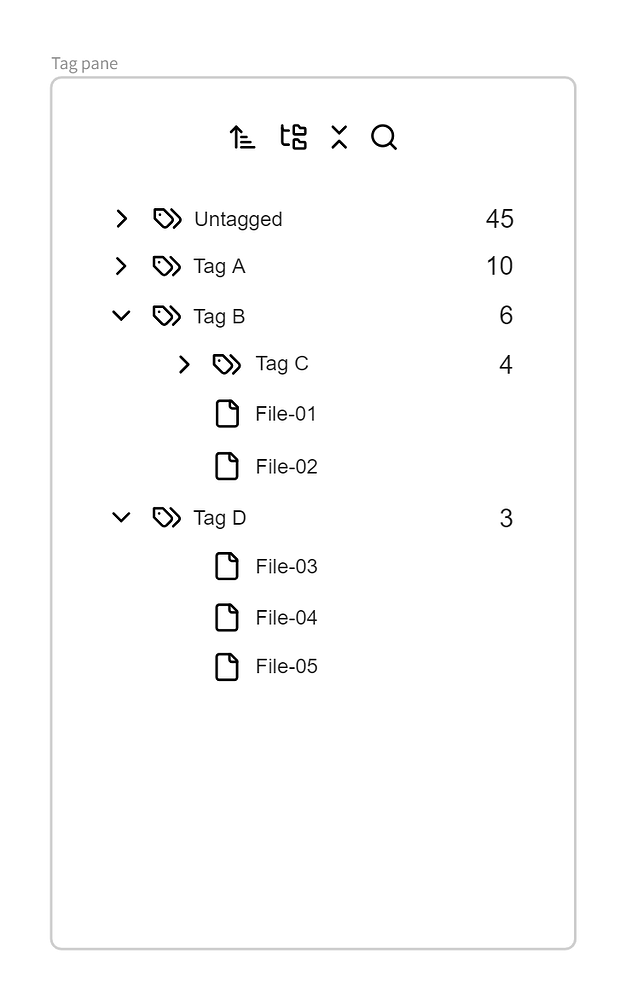Image resolution: width=626 pixels, height=1000 pixels.
Task: Click the file icon beside File-05
Action: pos(227,666)
